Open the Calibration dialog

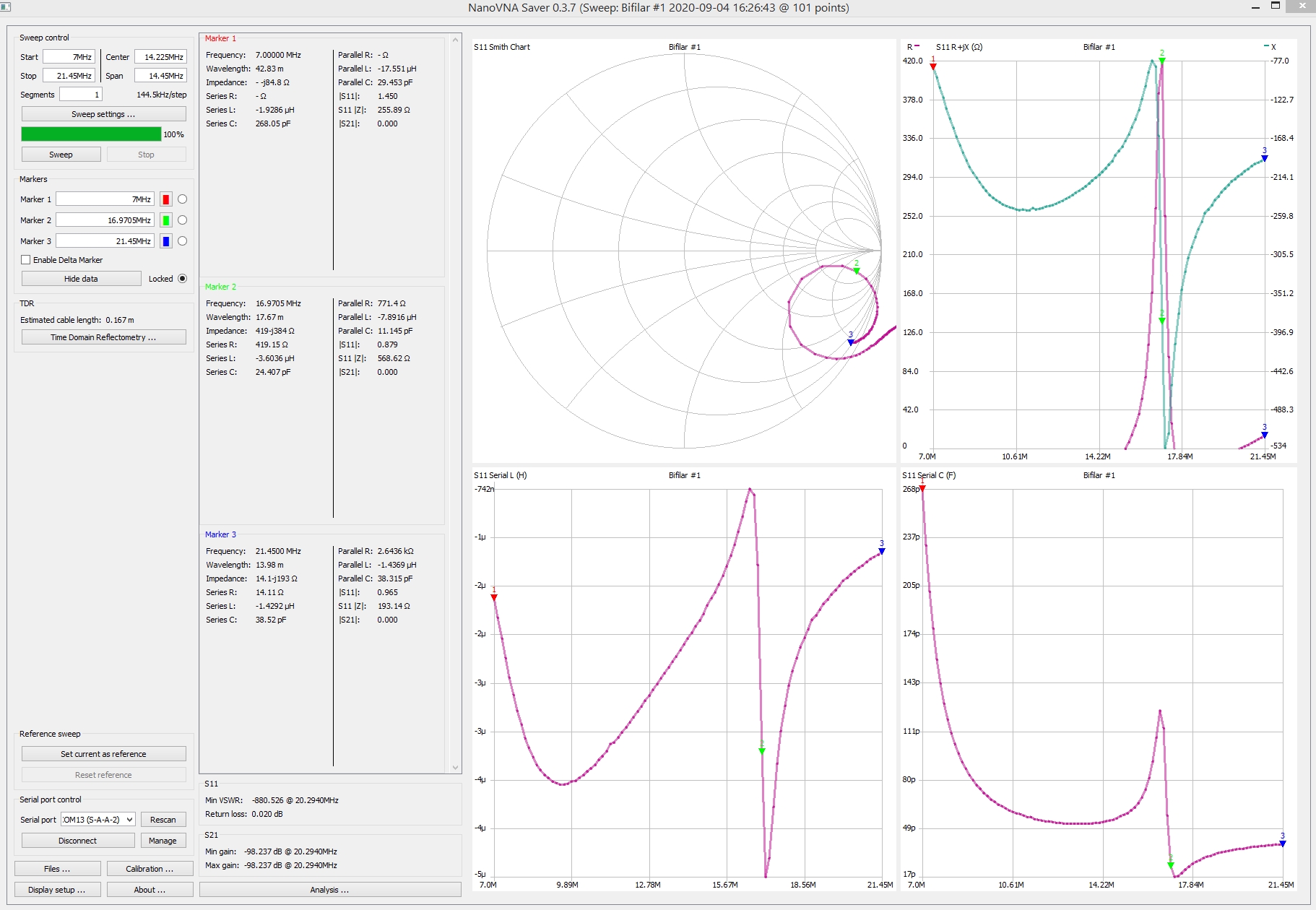150,869
